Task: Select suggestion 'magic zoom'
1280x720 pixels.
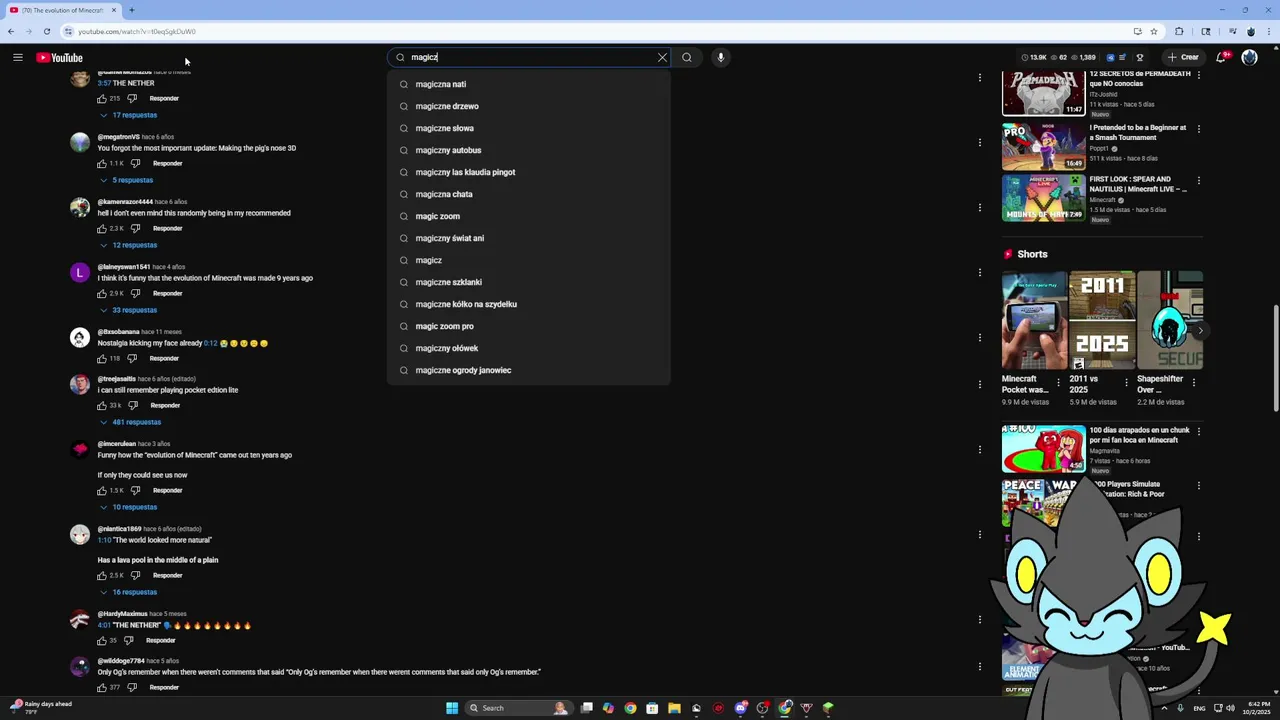Action: pos(528,216)
